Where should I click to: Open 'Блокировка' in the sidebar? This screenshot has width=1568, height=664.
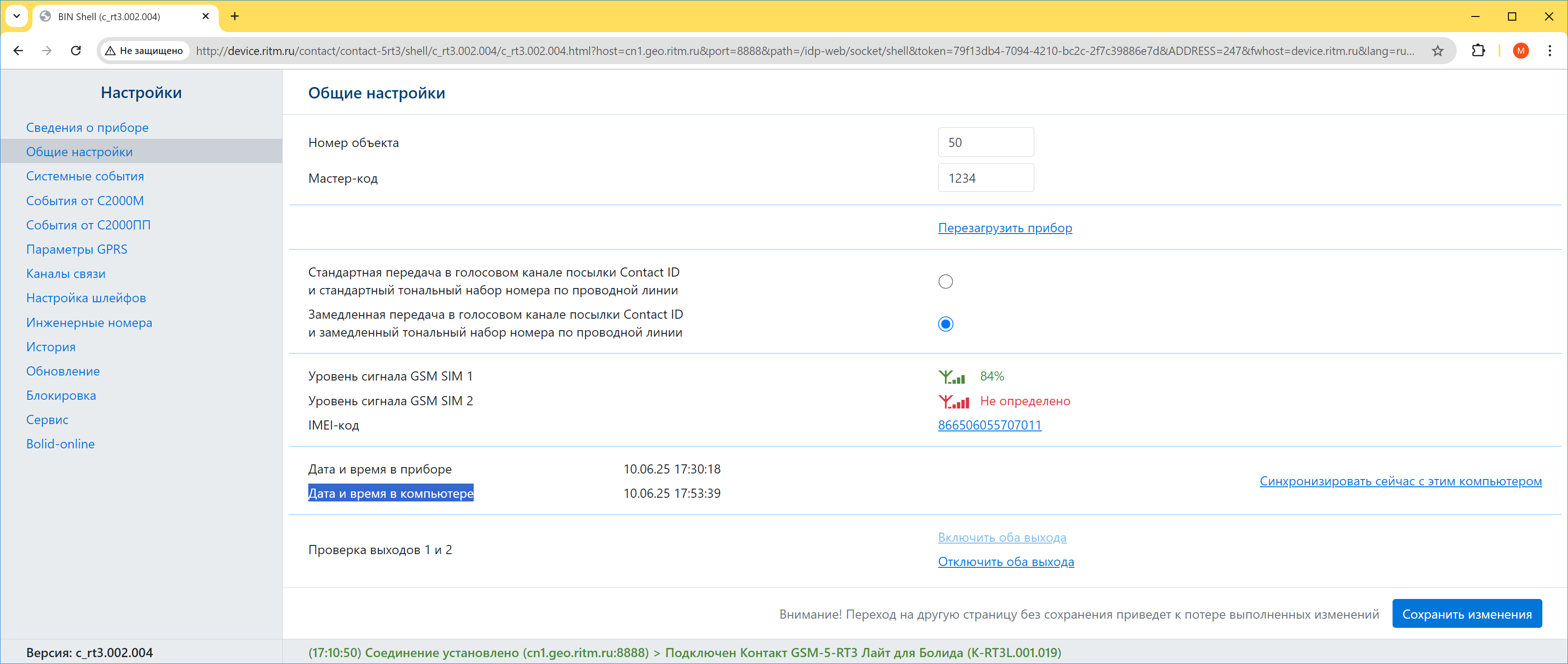point(61,396)
